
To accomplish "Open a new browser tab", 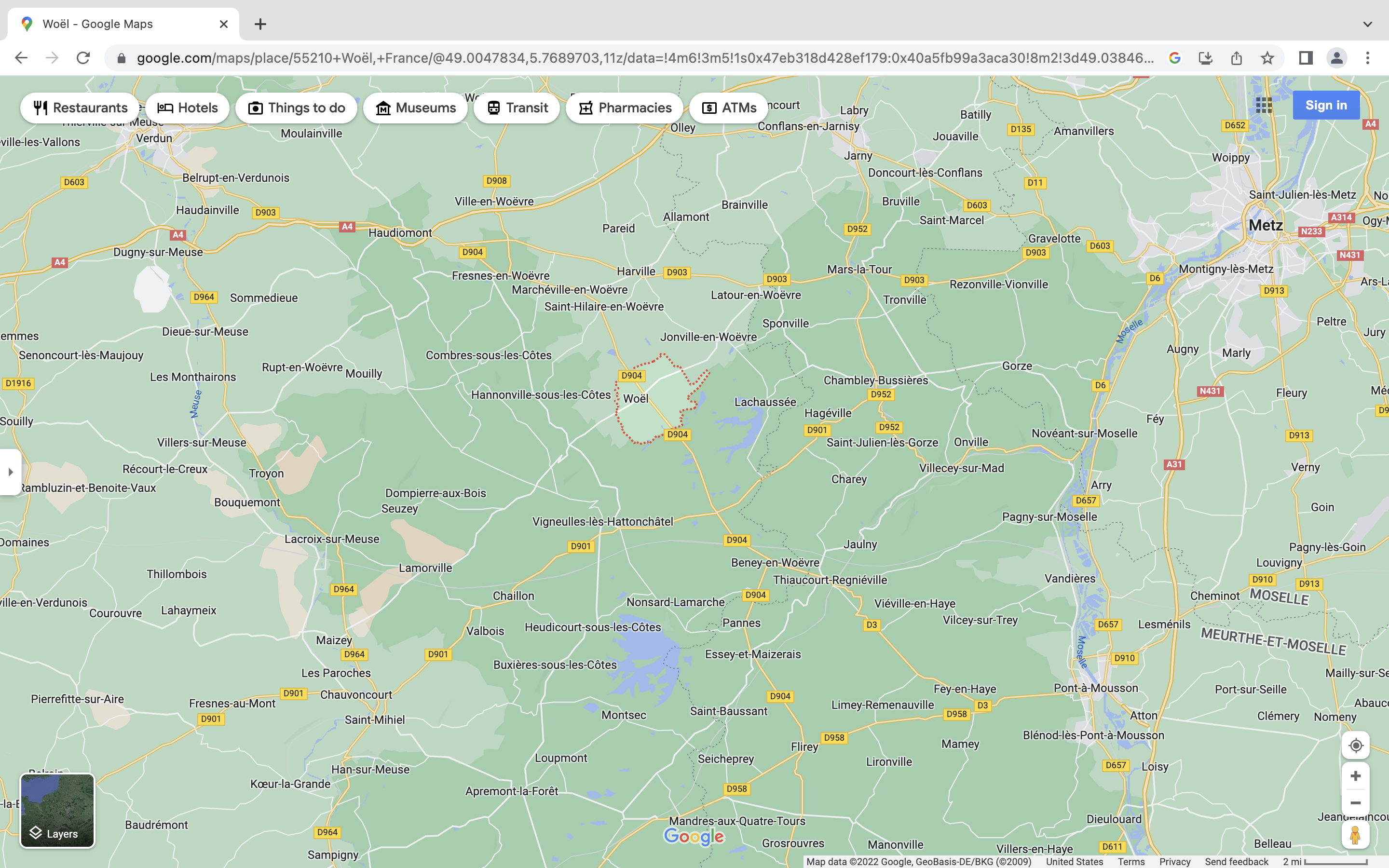I will coord(260,24).
